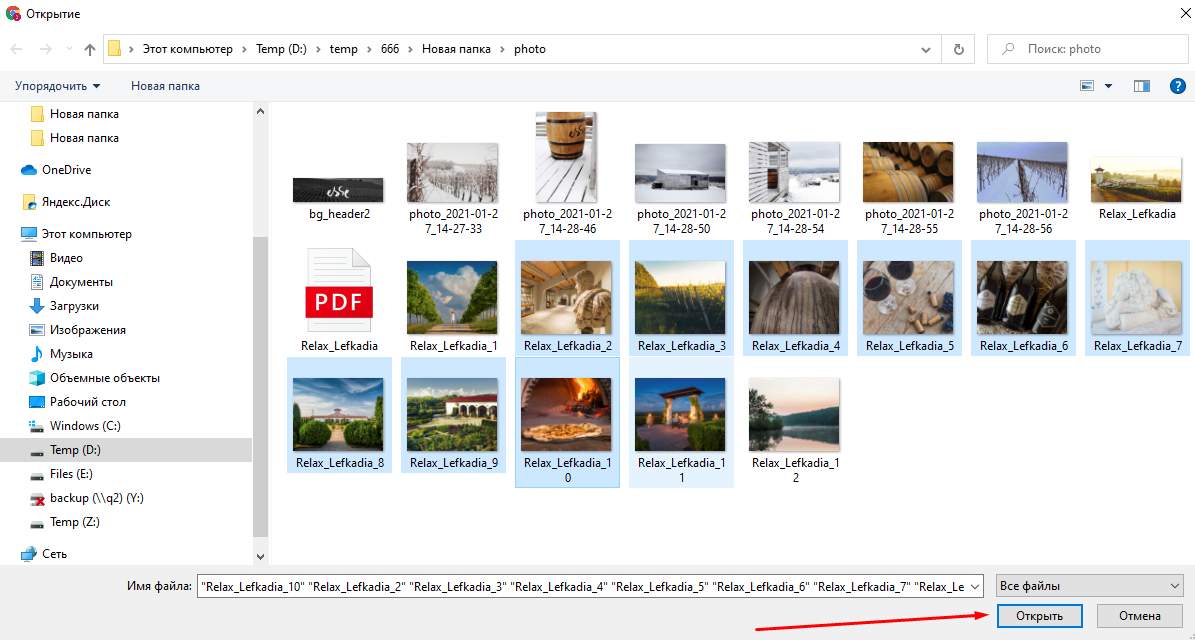Screen dimensions: 1195x640
Task: Toggle the preview pane icon
Action: click(x=1141, y=86)
